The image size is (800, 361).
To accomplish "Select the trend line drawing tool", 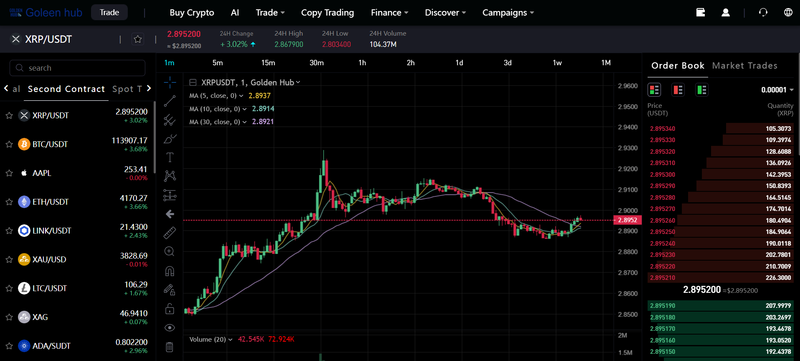I will point(170,101).
